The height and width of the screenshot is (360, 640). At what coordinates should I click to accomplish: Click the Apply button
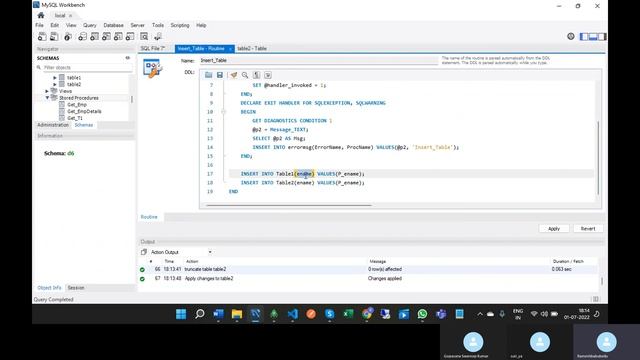554,229
